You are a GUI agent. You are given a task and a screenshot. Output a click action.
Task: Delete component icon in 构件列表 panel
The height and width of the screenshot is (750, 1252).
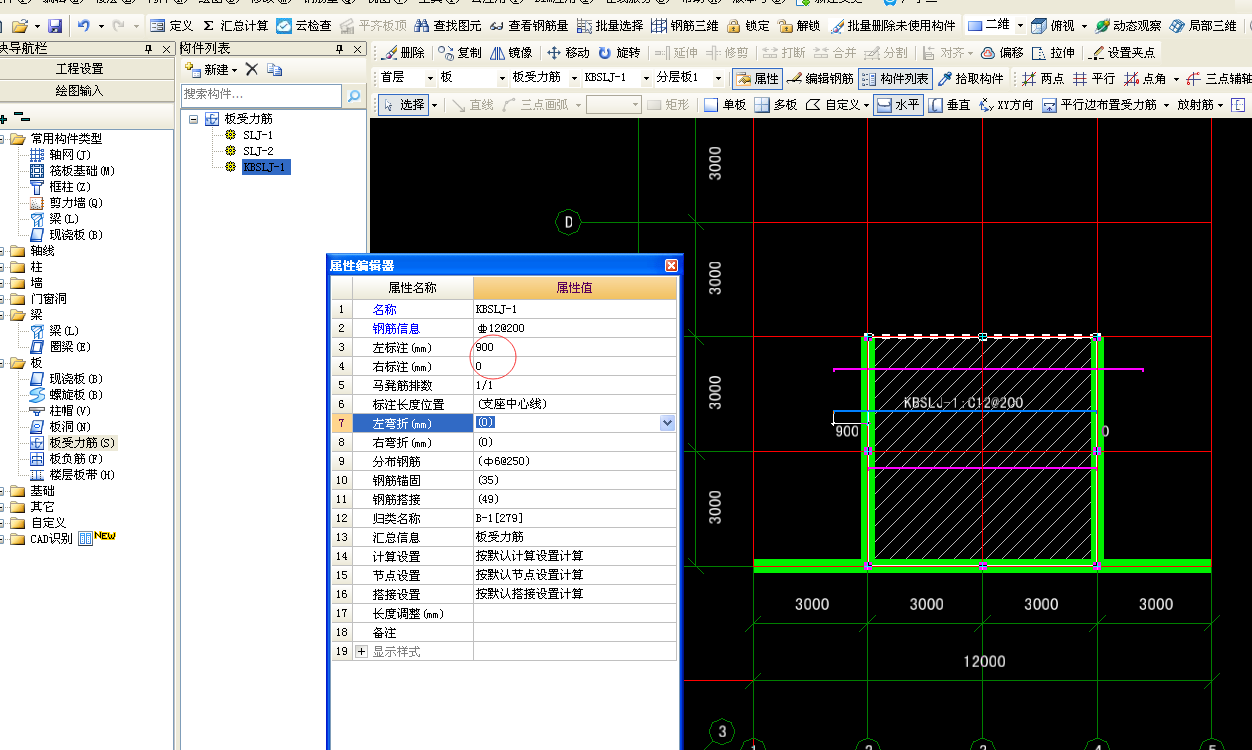click(x=252, y=69)
